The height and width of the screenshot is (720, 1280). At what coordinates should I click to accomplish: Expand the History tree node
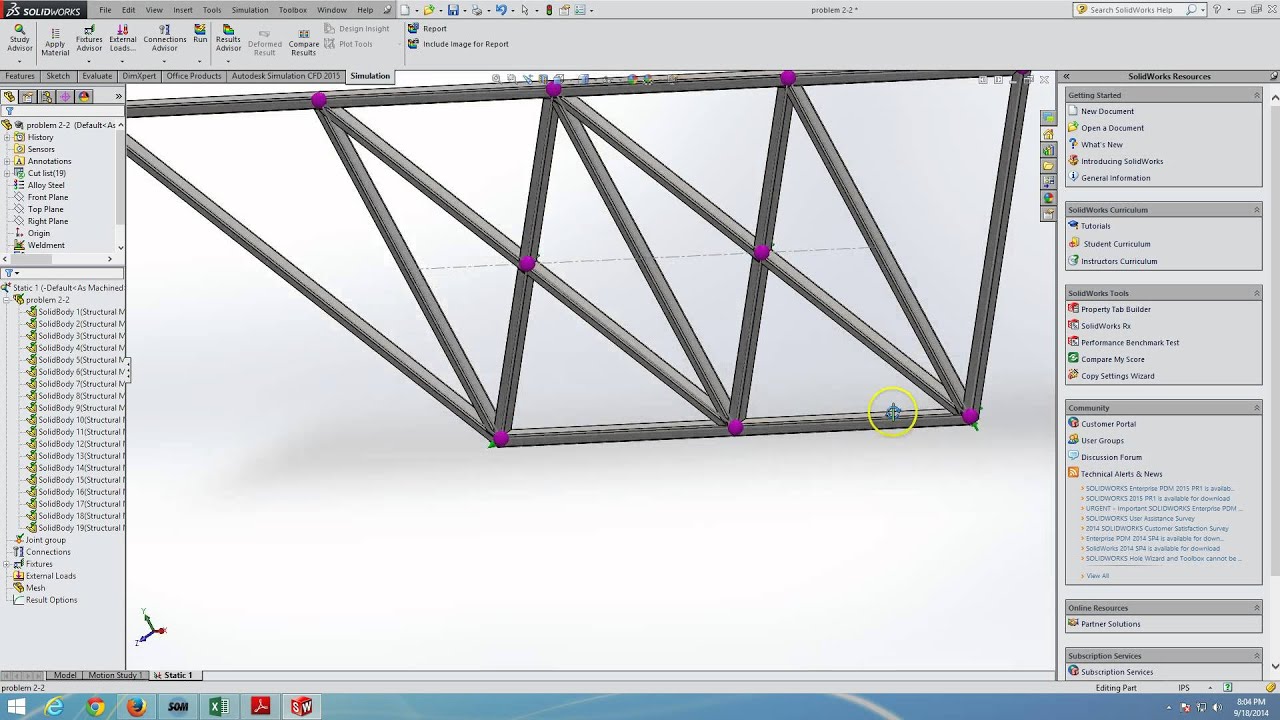coord(7,137)
